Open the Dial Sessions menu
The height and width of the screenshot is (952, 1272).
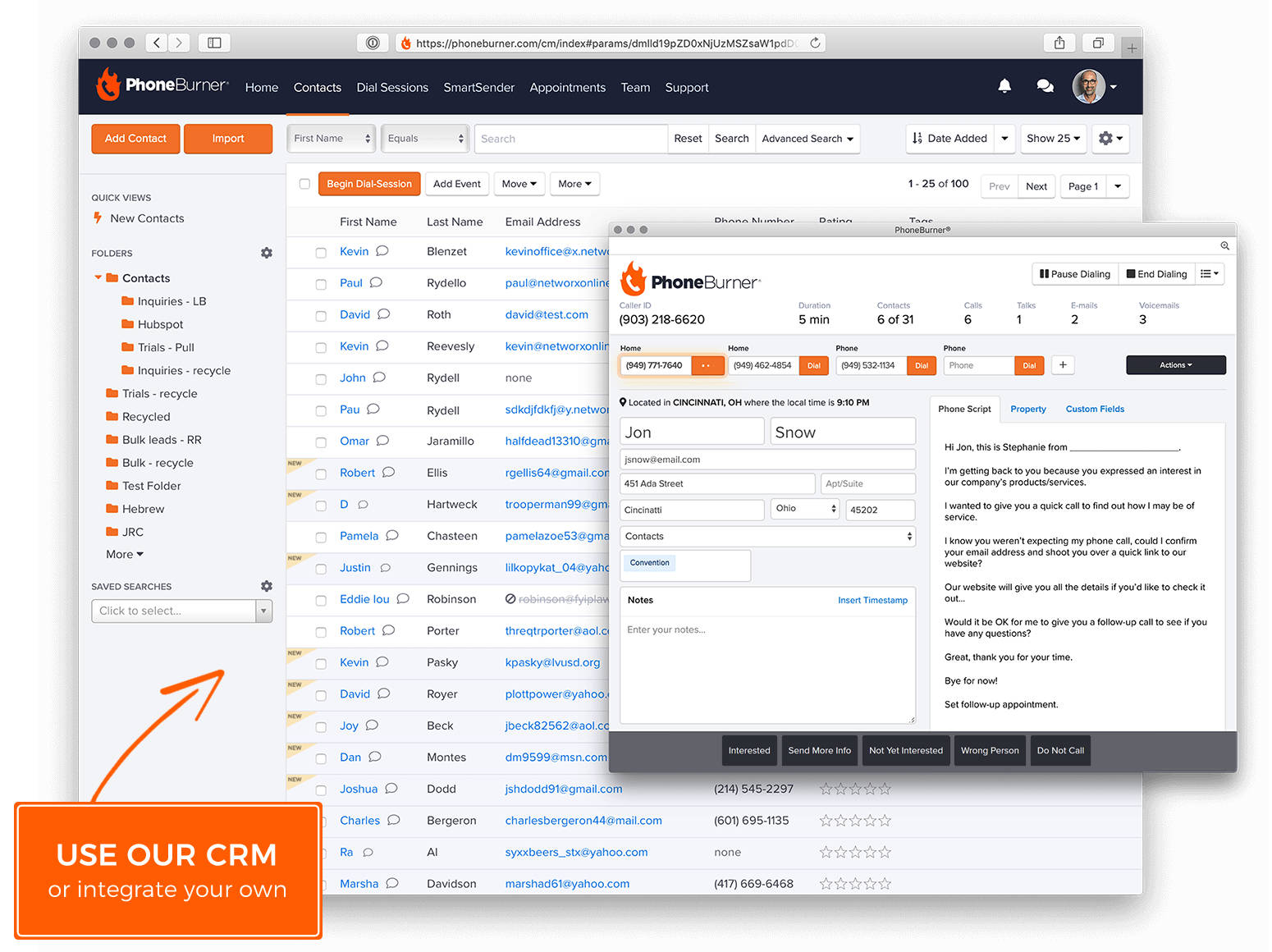pyautogui.click(x=392, y=88)
